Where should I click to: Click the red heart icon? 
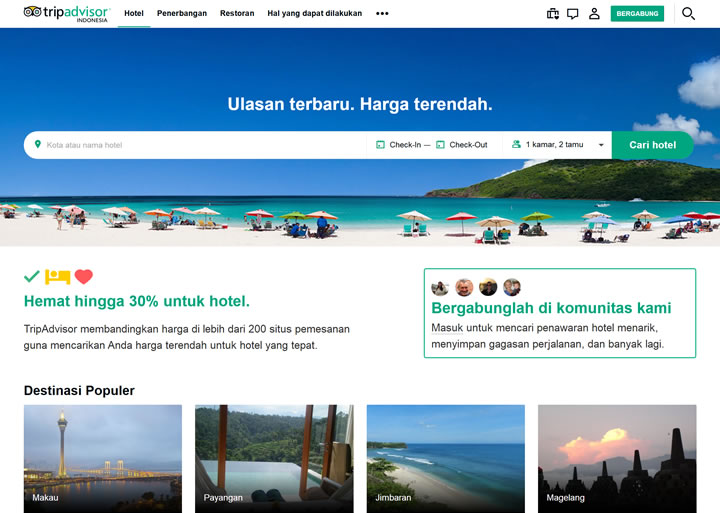[83, 277]
